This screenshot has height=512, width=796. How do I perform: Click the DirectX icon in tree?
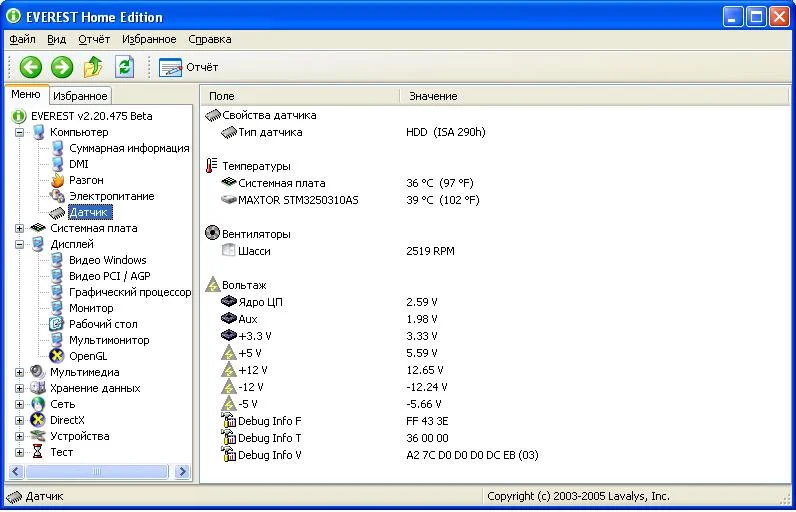click(x=38, y=420)
